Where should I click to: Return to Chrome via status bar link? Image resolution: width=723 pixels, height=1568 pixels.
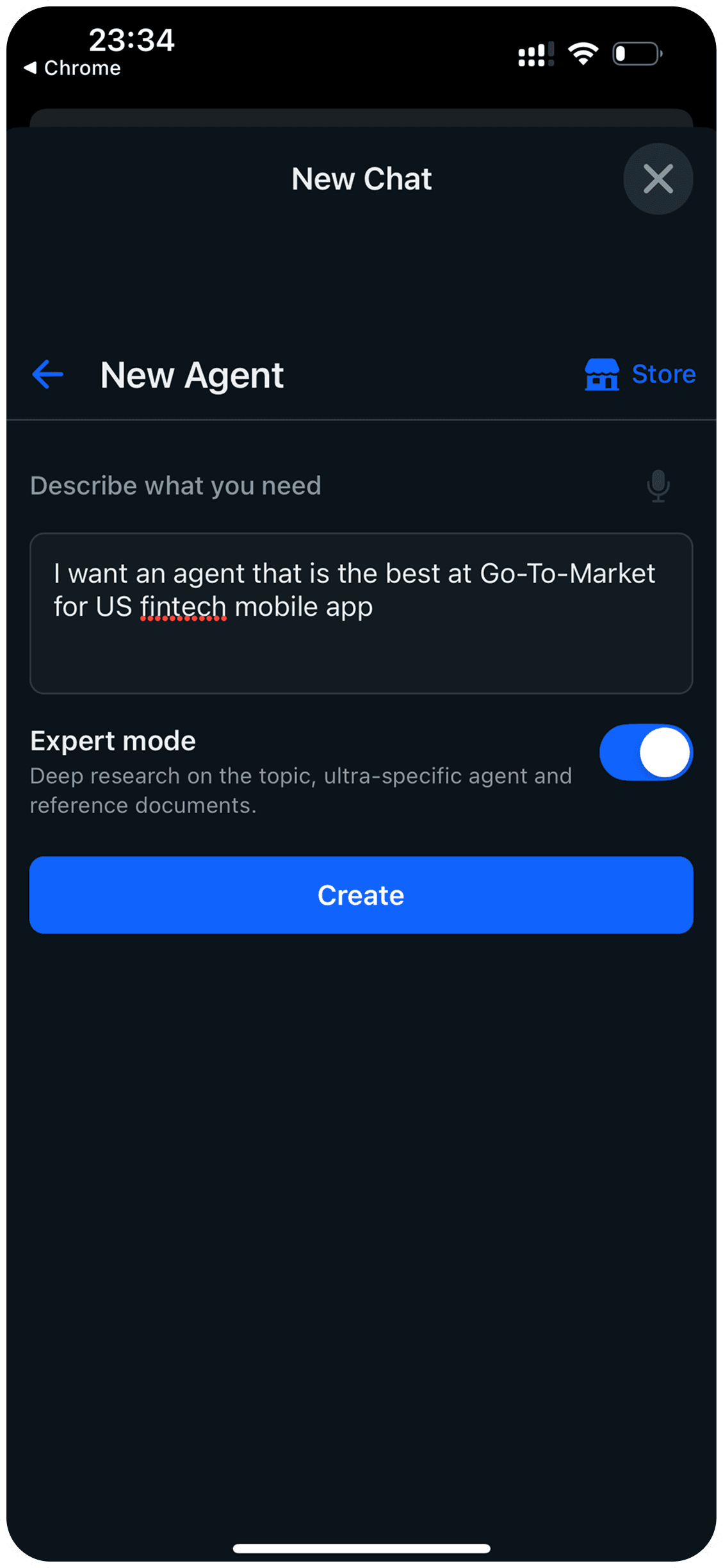(82, 68)
